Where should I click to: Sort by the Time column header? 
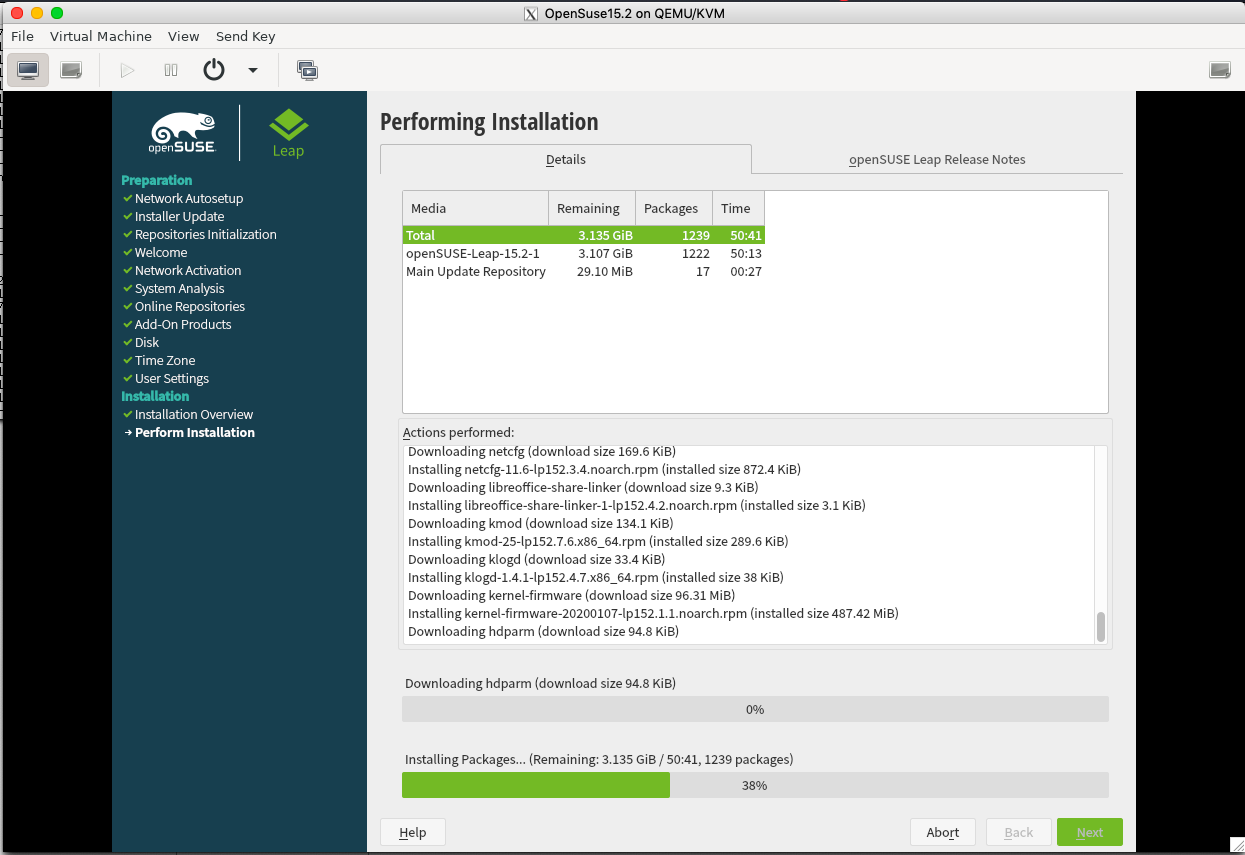(x=738, y=208)
